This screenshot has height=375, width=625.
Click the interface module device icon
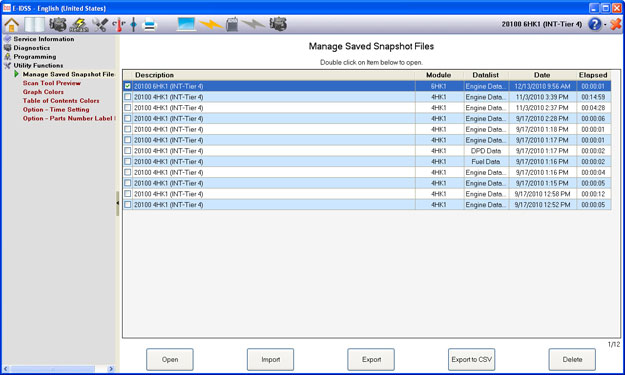232,24
